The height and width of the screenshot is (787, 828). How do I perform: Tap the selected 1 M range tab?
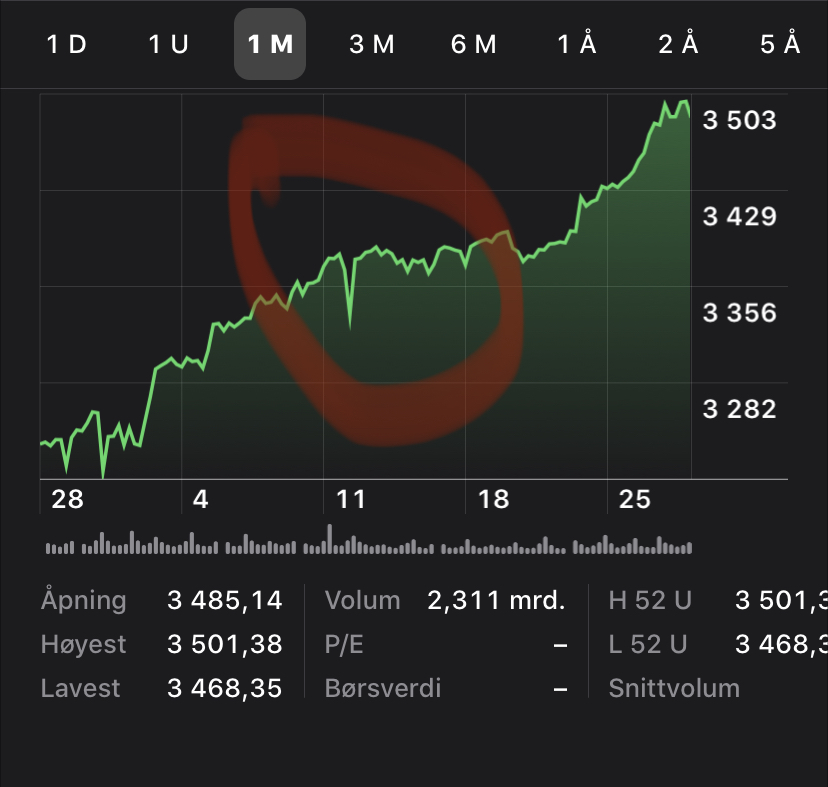point(270,45)
